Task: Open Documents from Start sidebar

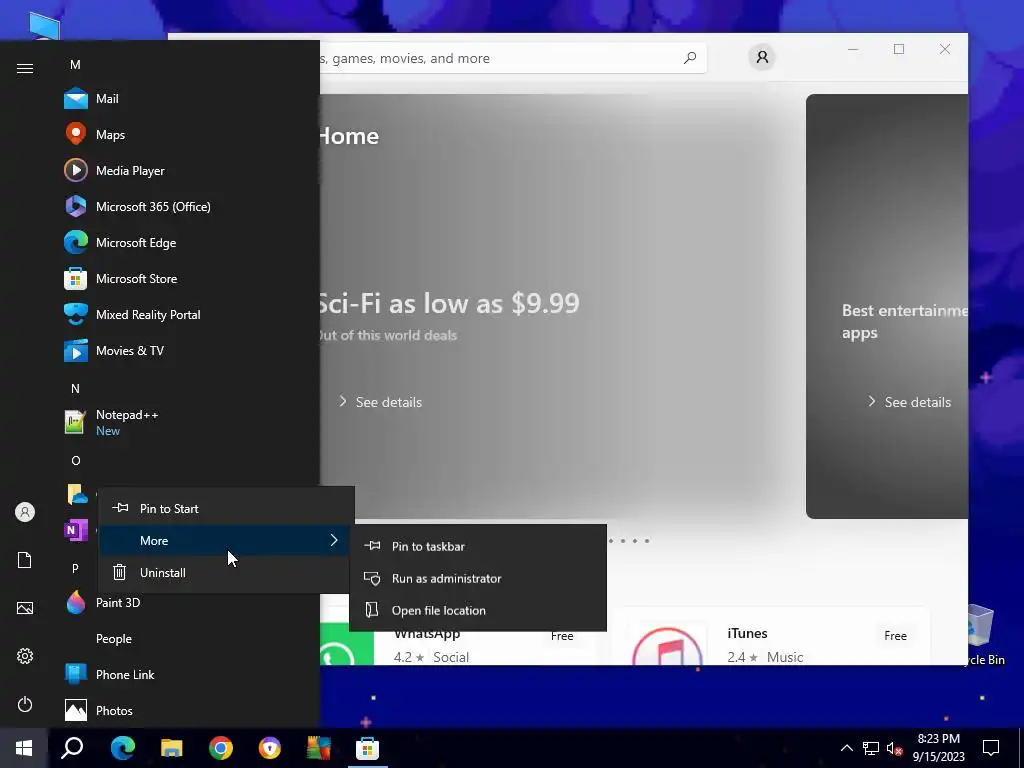Action: coord(25,560)
